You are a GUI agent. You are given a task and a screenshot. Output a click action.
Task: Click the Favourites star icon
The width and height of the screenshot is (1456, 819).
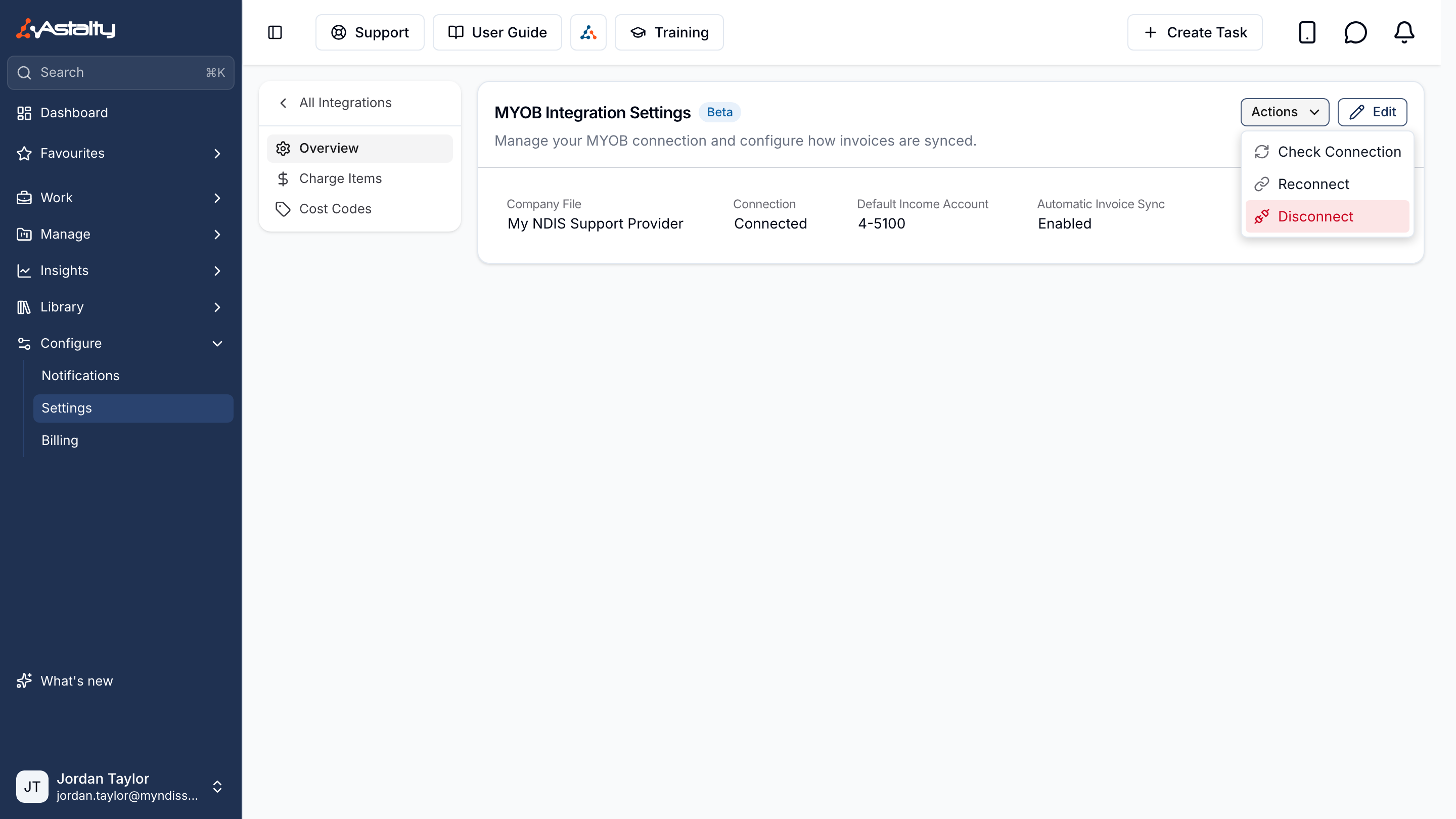point(24,153)
